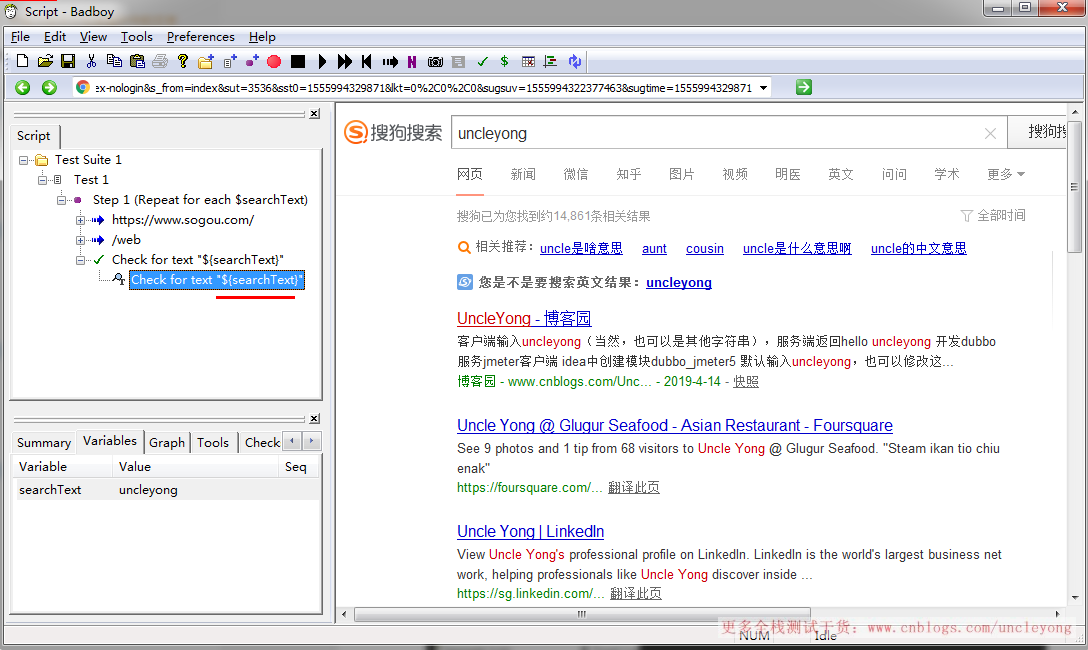Collapse the Check for text assertion node
This screenshot has width=1088, height=650.
point(80,261)
